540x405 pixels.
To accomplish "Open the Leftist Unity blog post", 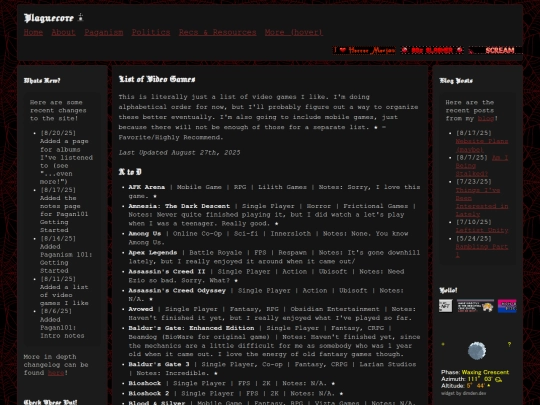I will 482,230.
